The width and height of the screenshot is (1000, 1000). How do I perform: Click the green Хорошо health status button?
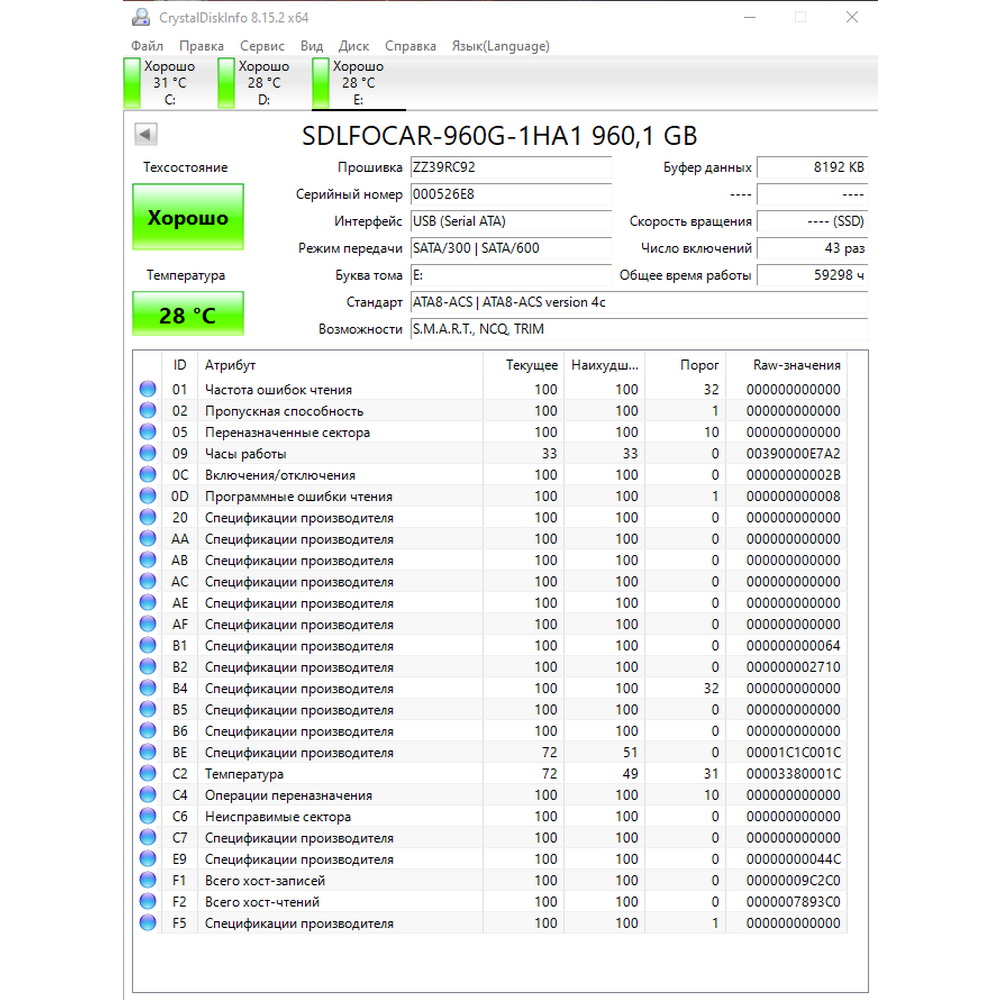(188, 217)
